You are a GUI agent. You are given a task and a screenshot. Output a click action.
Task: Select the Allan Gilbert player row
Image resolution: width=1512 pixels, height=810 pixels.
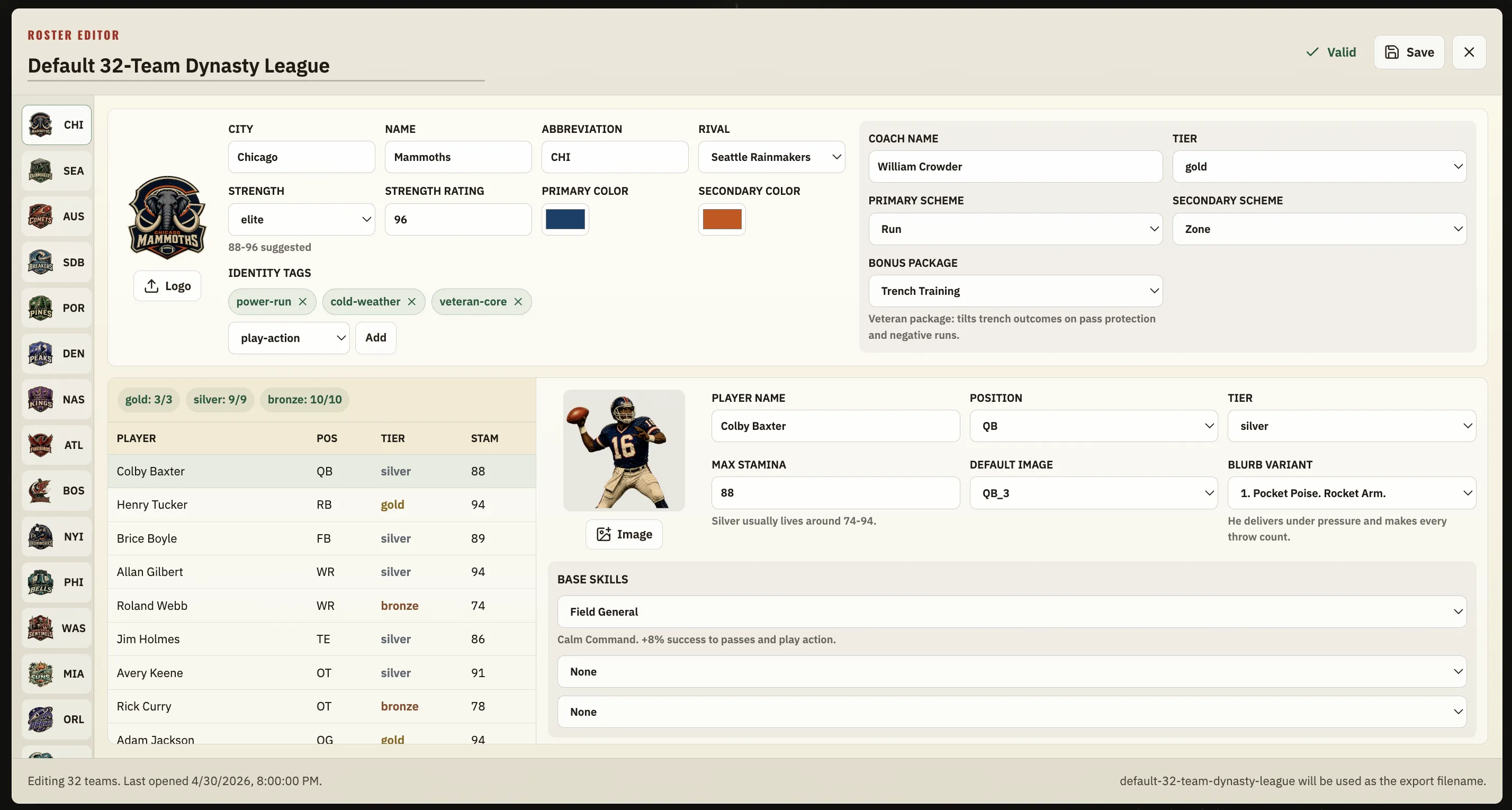click(x=322, y=572)
